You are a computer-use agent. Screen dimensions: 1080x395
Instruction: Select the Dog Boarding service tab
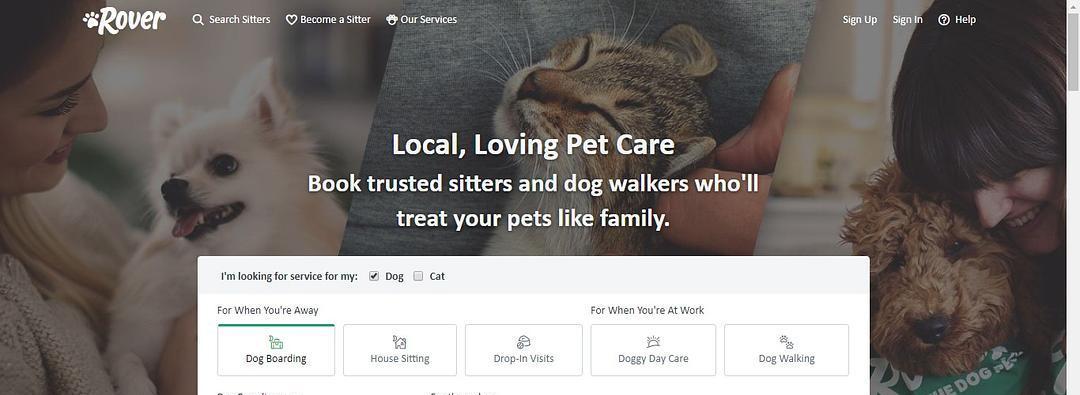click(x=276, y=350)
